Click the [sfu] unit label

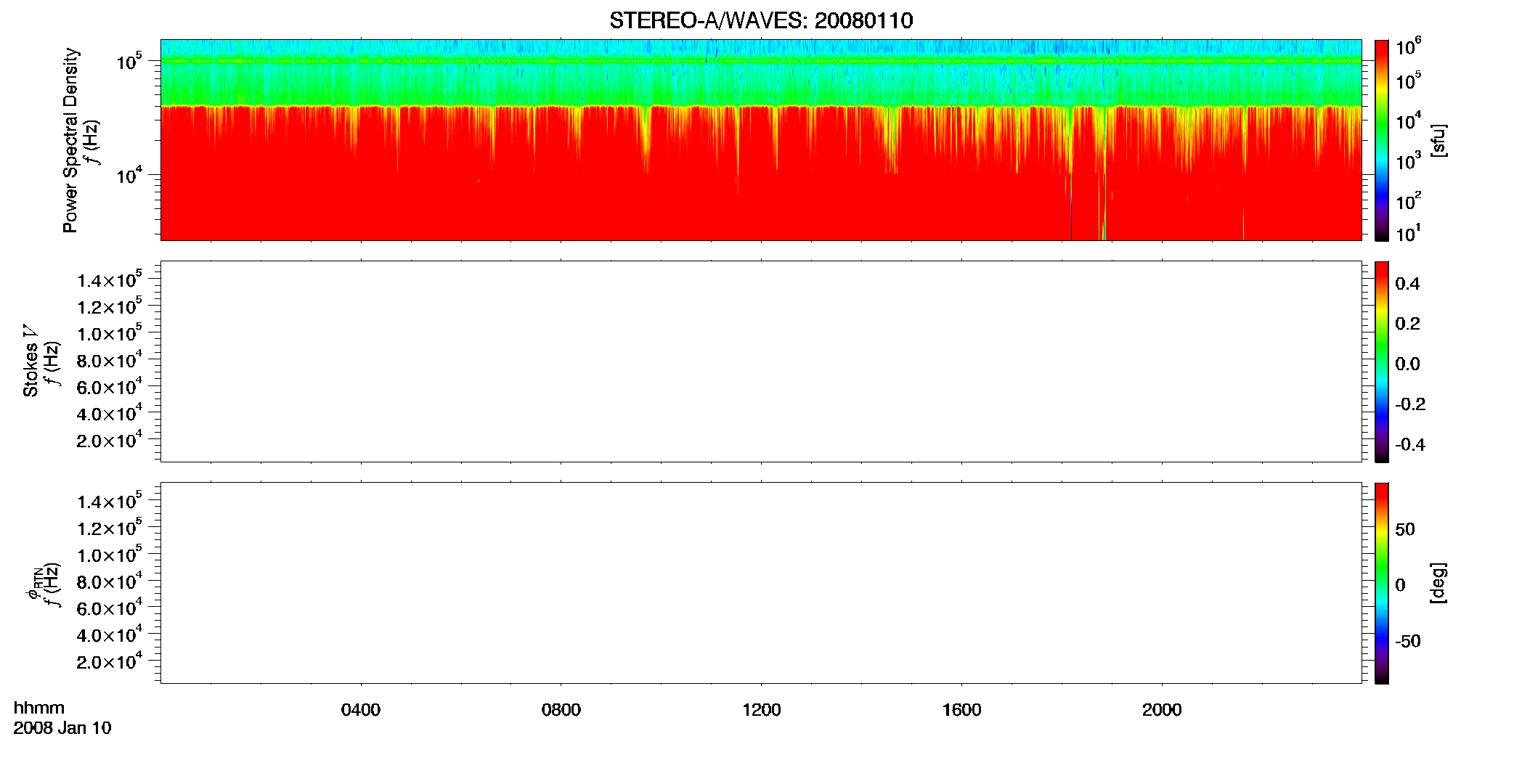point(1438,140)
